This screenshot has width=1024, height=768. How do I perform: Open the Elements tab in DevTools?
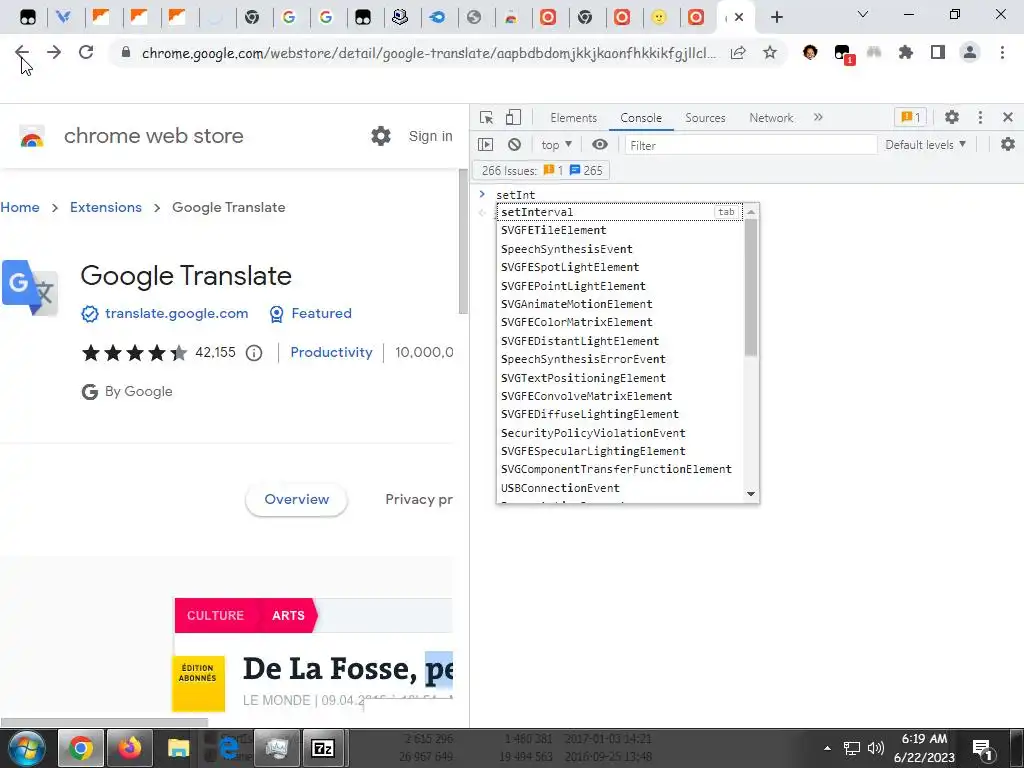tap(573, 118)
